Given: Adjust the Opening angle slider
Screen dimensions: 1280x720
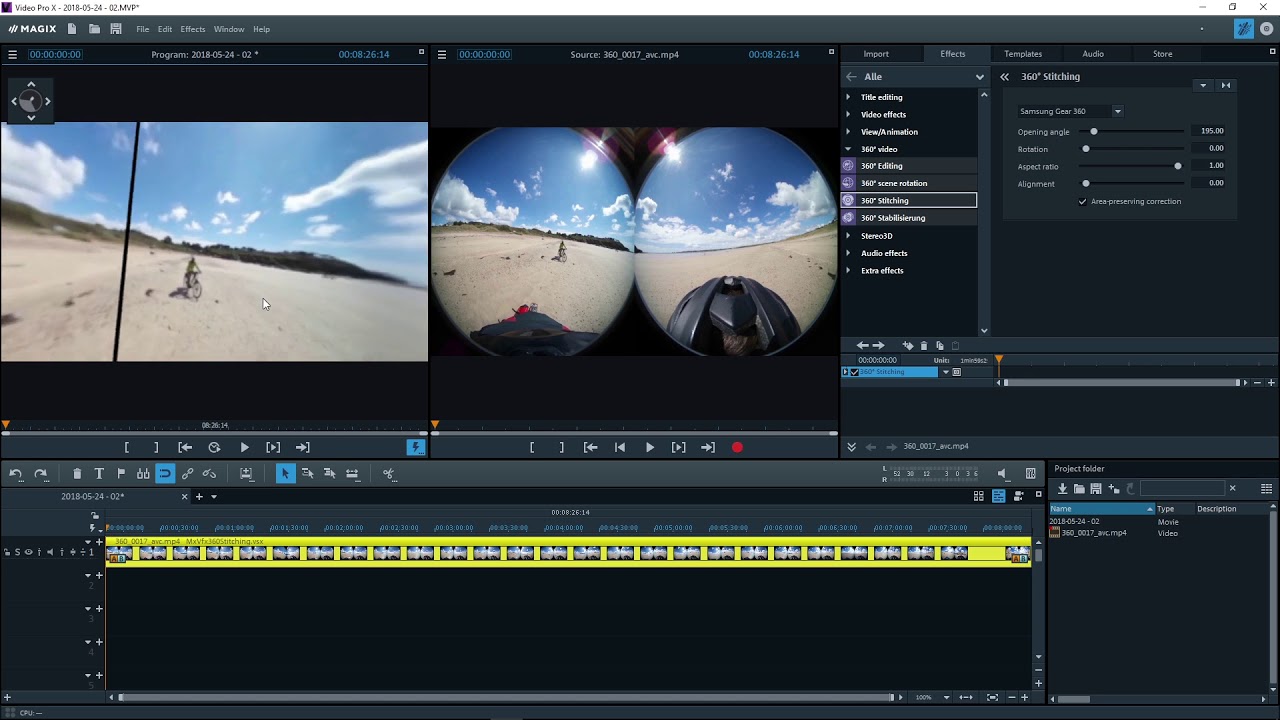Looking at the screenshot, I should point(1094,131).
